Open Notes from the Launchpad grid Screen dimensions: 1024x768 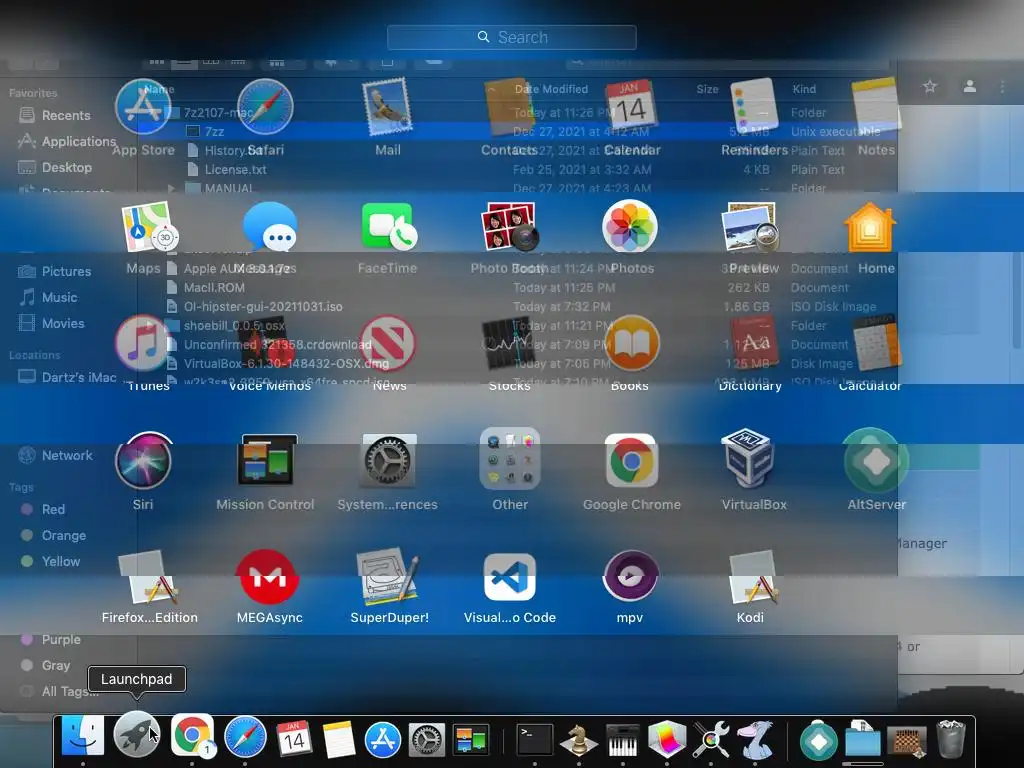(876, 107)
